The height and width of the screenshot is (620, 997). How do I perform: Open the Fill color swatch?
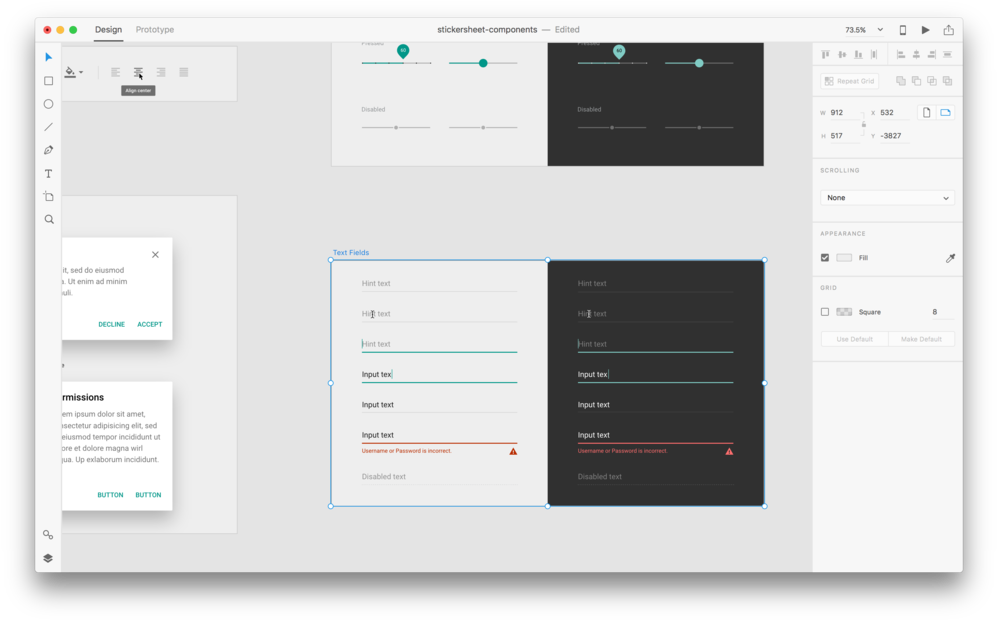click(844, 258)
